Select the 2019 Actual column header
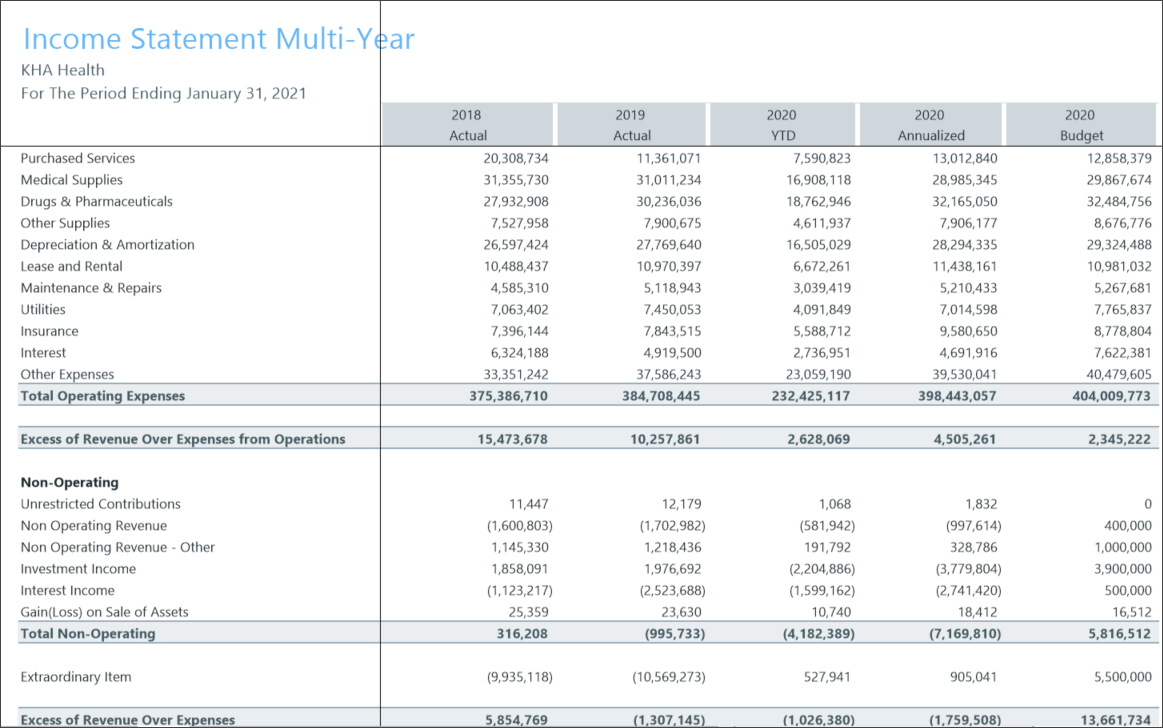Viewport: 1163px width, 728px height. pyautogui.click(x=631, y=125)
